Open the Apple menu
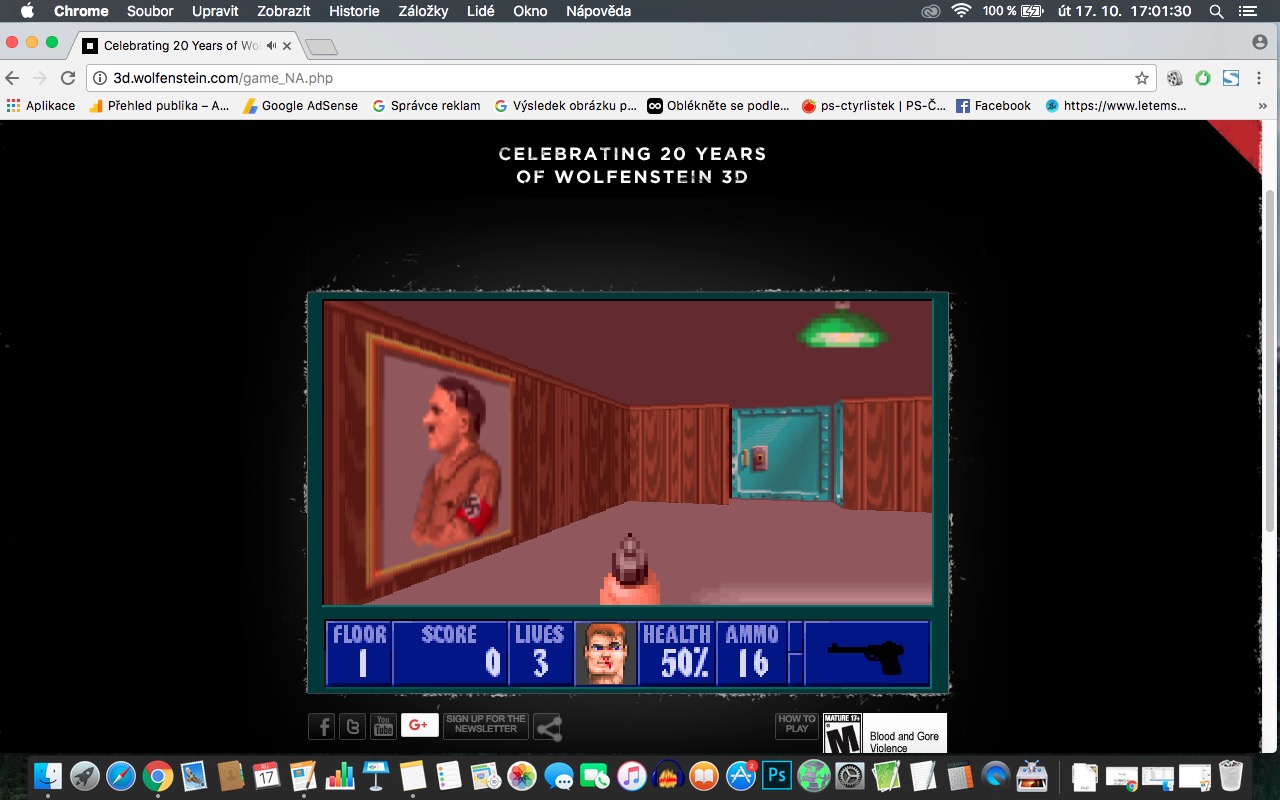The width and height of the screenshot is (1280, 800). pyautogui.click(x=27, y=11)
